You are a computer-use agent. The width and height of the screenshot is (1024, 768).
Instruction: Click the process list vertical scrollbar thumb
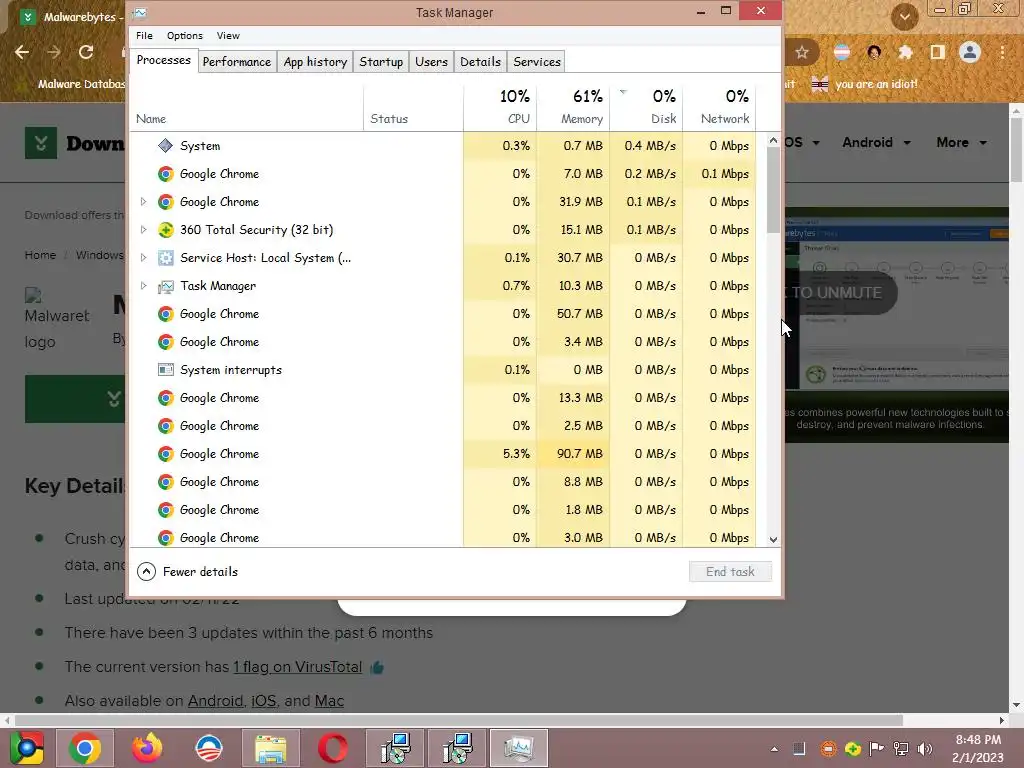tap(773, 189)
